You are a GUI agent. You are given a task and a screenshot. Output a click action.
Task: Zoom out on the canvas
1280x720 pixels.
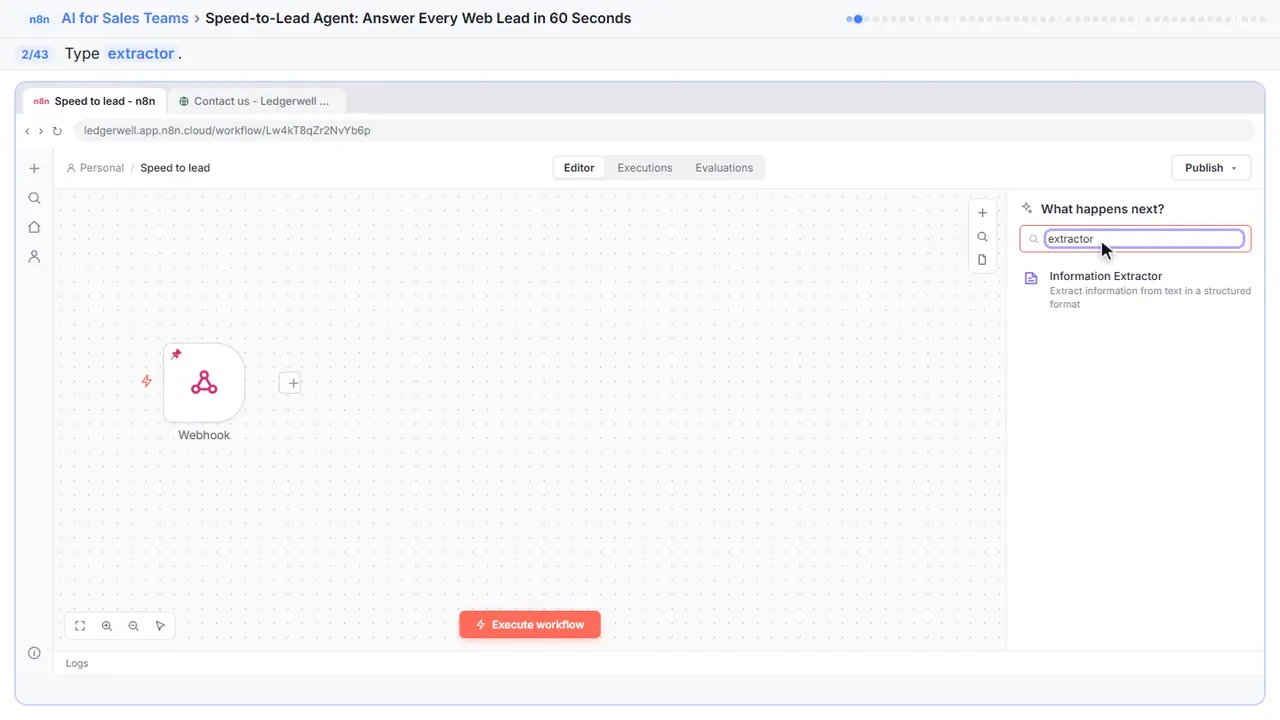coord(134,626)
